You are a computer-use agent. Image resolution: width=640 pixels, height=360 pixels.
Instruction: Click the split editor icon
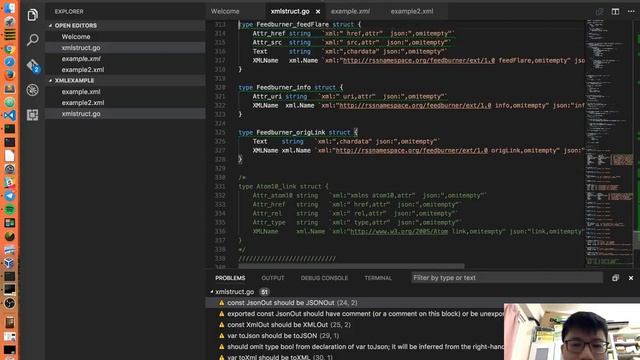pyautogui.click(x=615, y=11)
